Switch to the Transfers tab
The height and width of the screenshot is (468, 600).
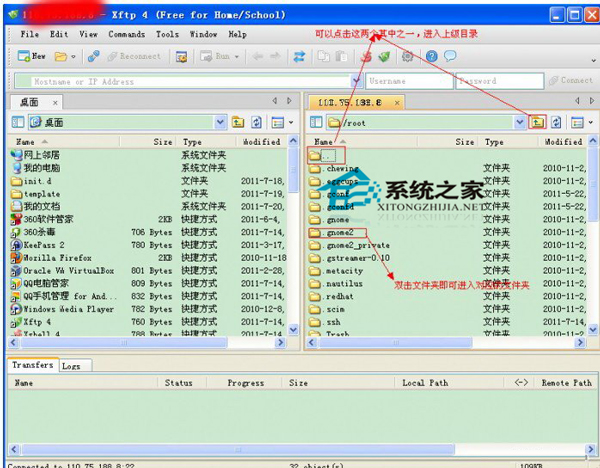(x=33, y=365)
